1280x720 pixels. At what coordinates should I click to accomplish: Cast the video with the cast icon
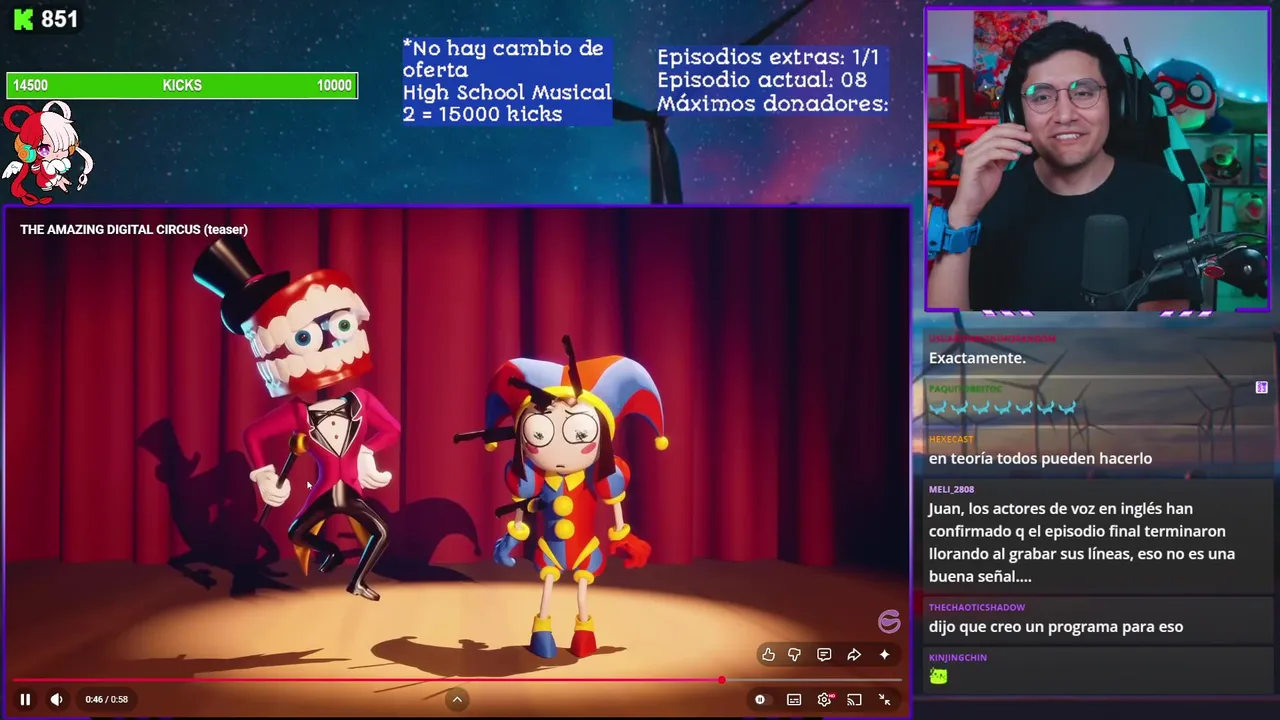point(854,699)
